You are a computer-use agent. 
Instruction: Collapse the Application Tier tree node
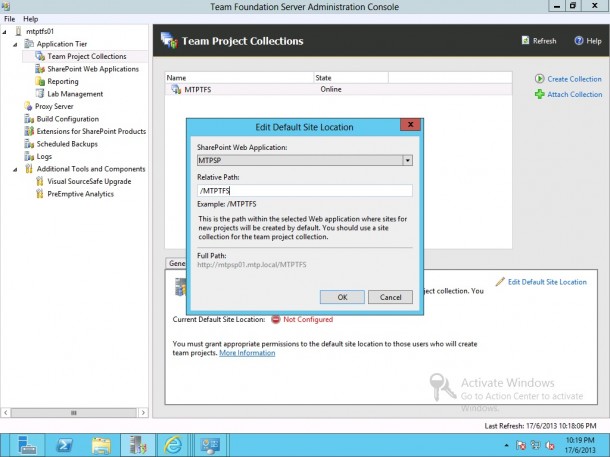point(15,44)
